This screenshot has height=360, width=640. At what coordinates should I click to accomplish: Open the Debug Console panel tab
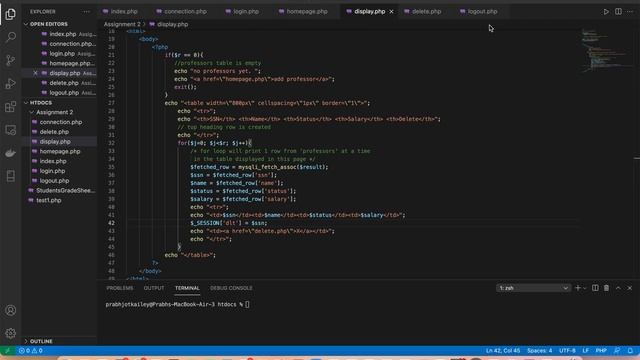(231, 288)
